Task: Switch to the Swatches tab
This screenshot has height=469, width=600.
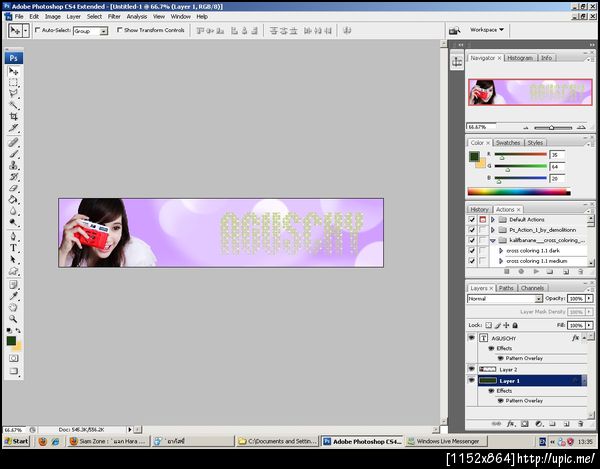Action: [x=508, y=143]
